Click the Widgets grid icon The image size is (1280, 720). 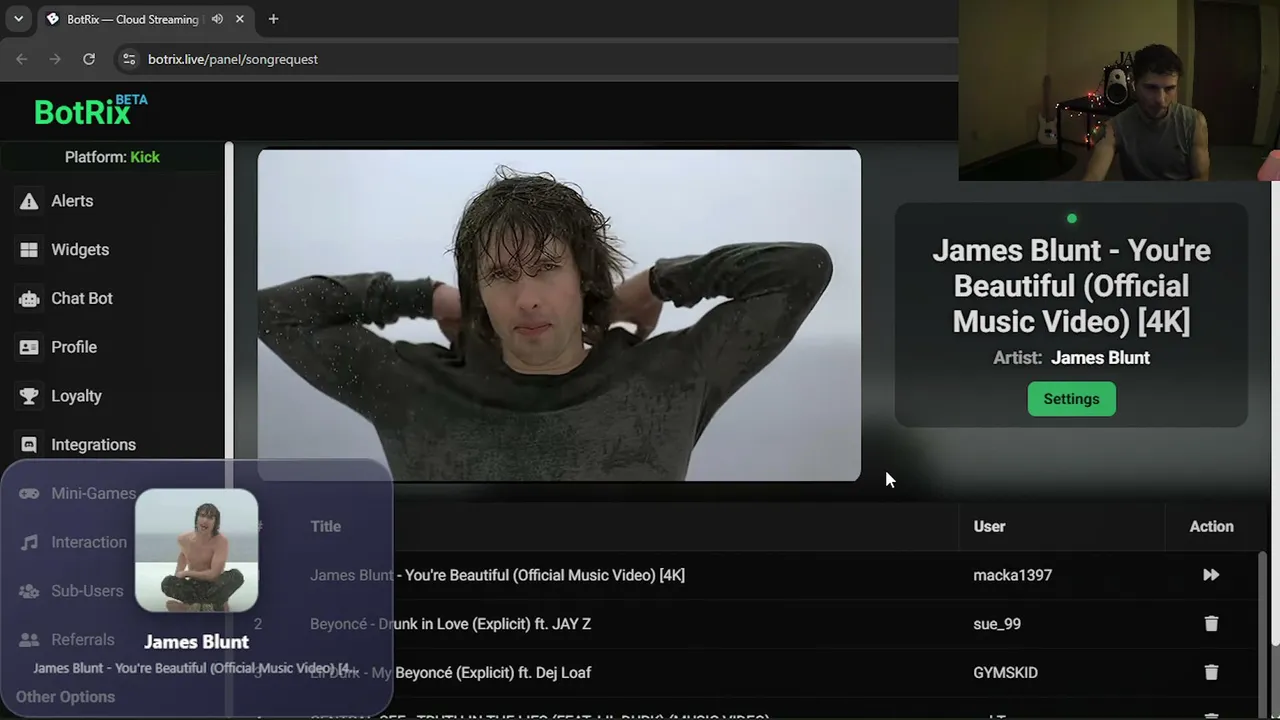(x=29, y=250)
